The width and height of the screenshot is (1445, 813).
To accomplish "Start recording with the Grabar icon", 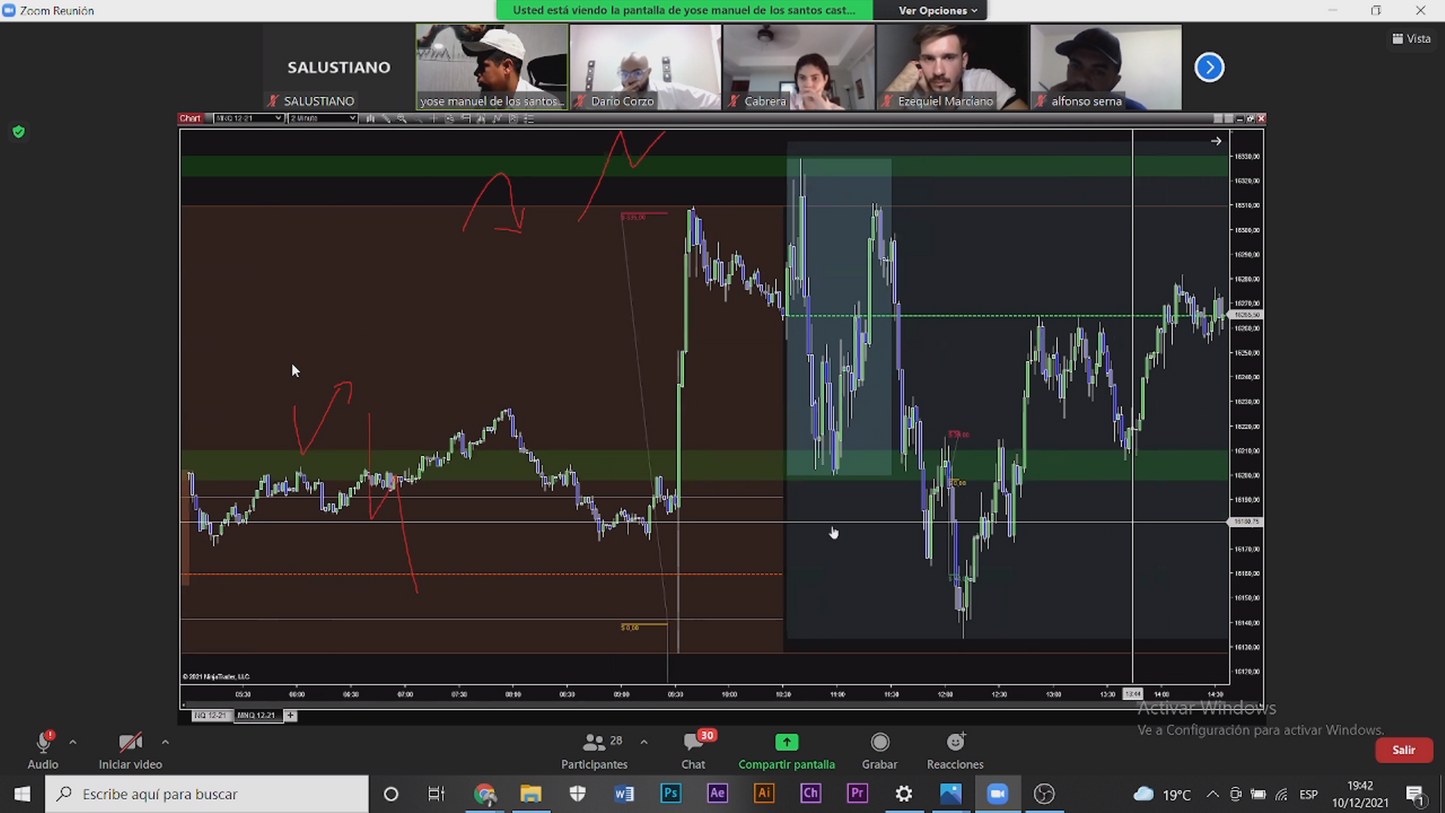I will [879, 743].
